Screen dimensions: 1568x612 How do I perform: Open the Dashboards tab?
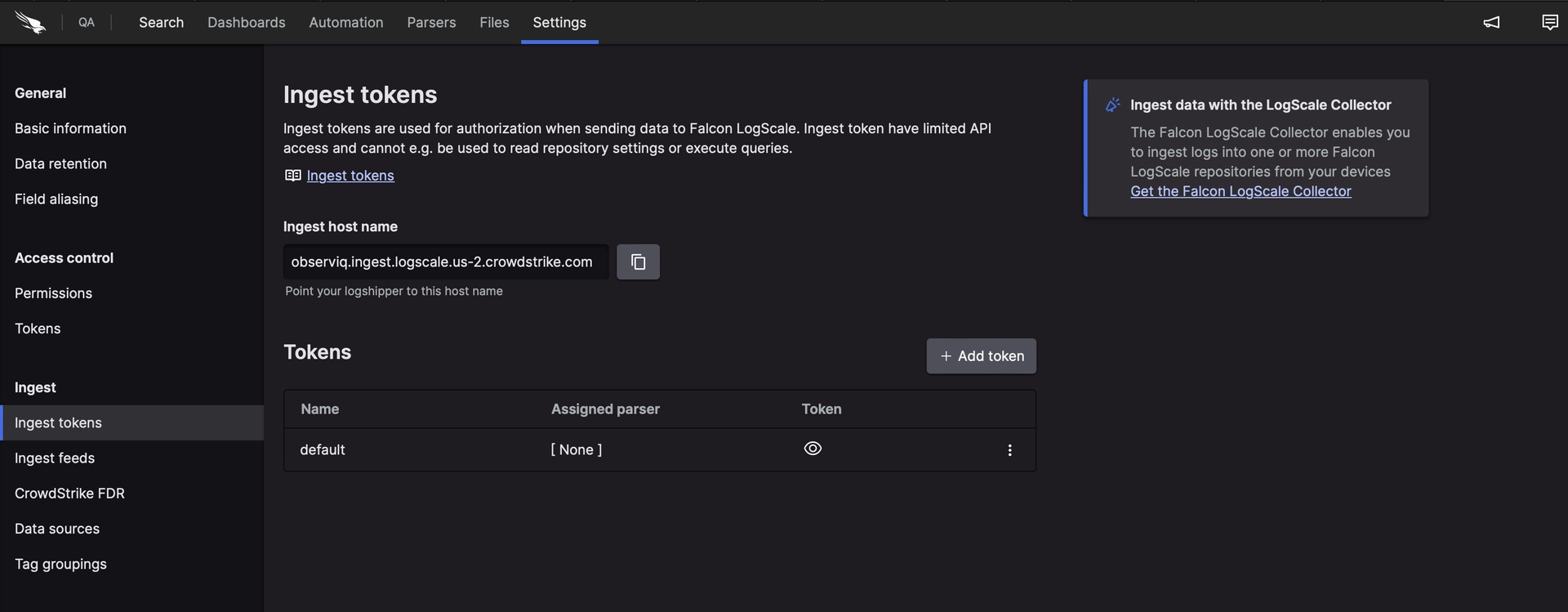tap(246, 22)
